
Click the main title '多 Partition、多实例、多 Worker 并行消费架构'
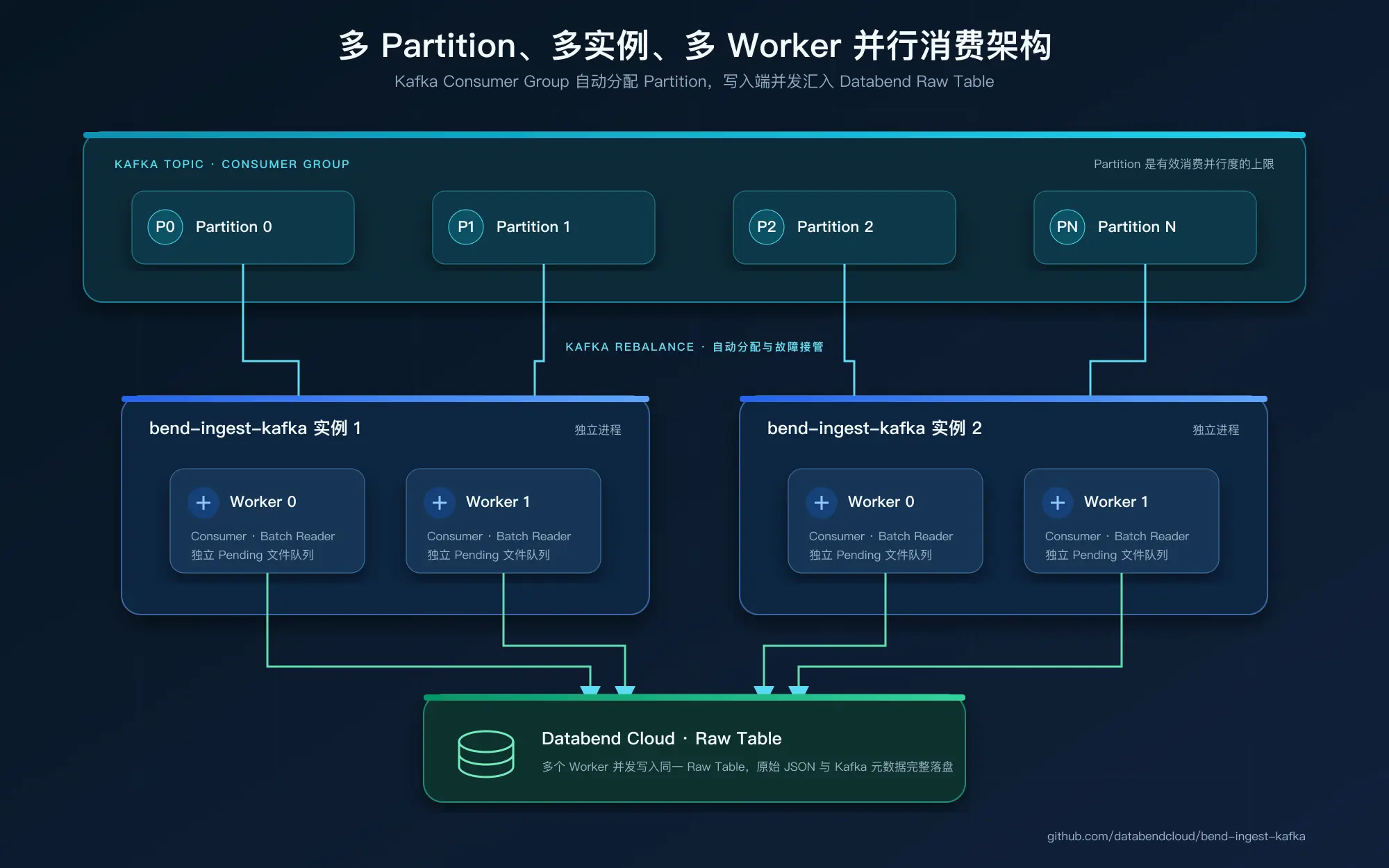click(694, 46)
